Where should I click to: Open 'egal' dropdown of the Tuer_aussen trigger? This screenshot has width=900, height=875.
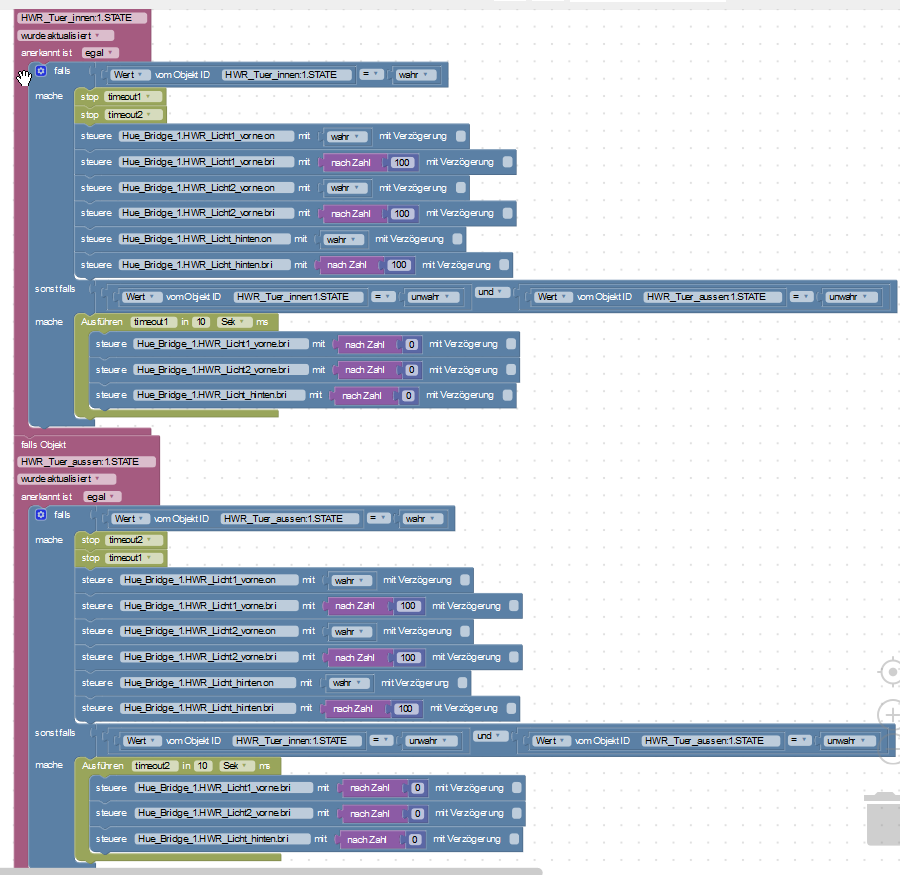(102, 497)
